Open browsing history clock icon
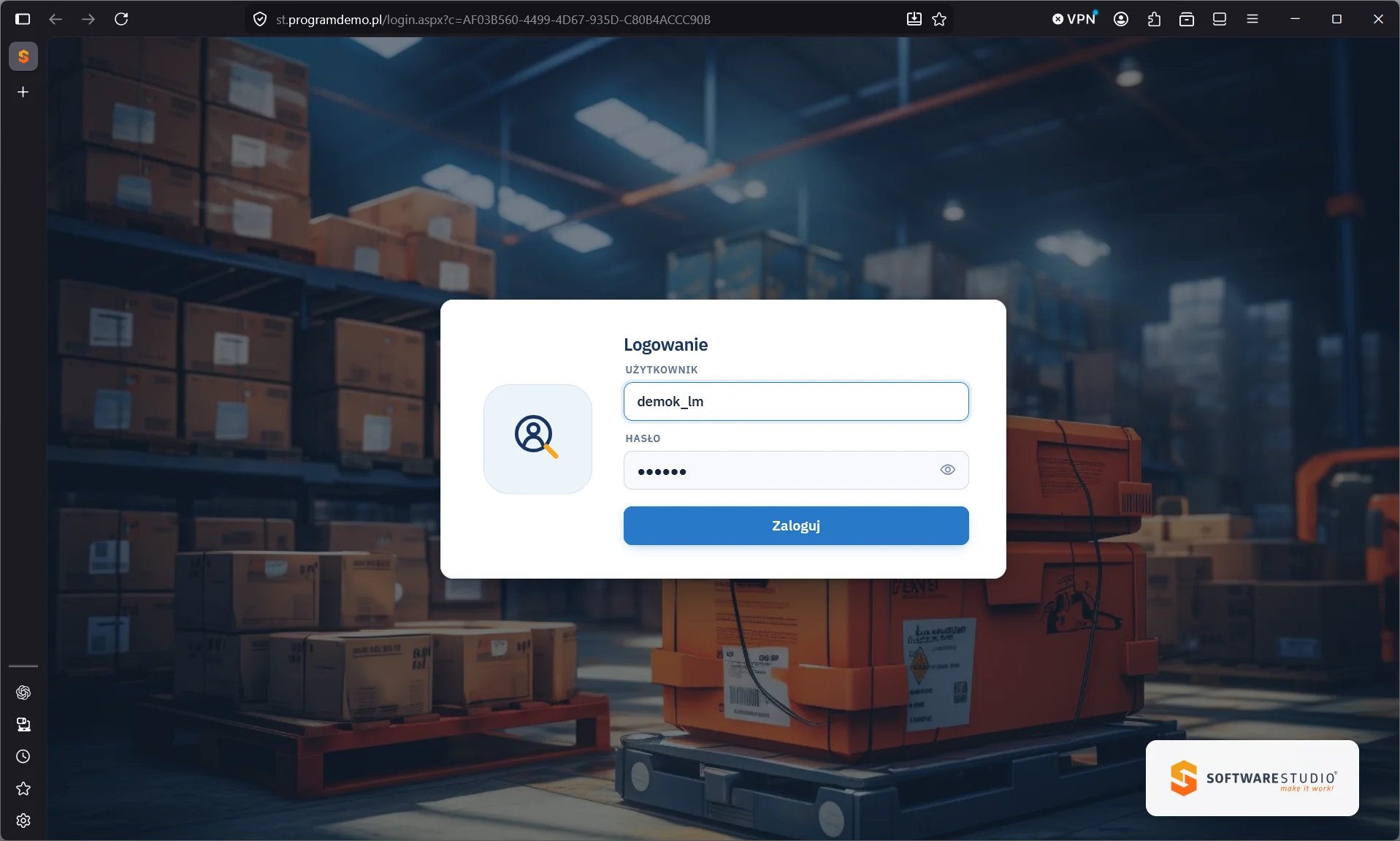Screen dimensions: 1400x841 (23, 756)
